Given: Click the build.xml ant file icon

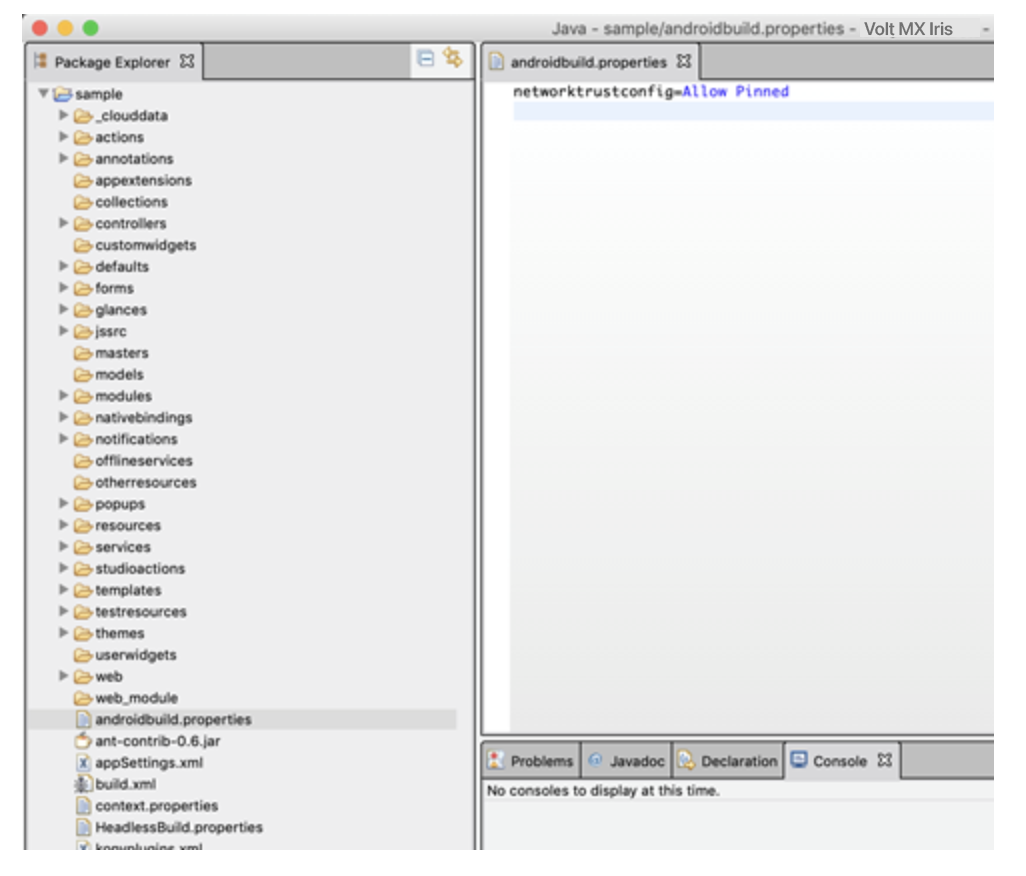Looking at the screenshot, I should (83, 784).
